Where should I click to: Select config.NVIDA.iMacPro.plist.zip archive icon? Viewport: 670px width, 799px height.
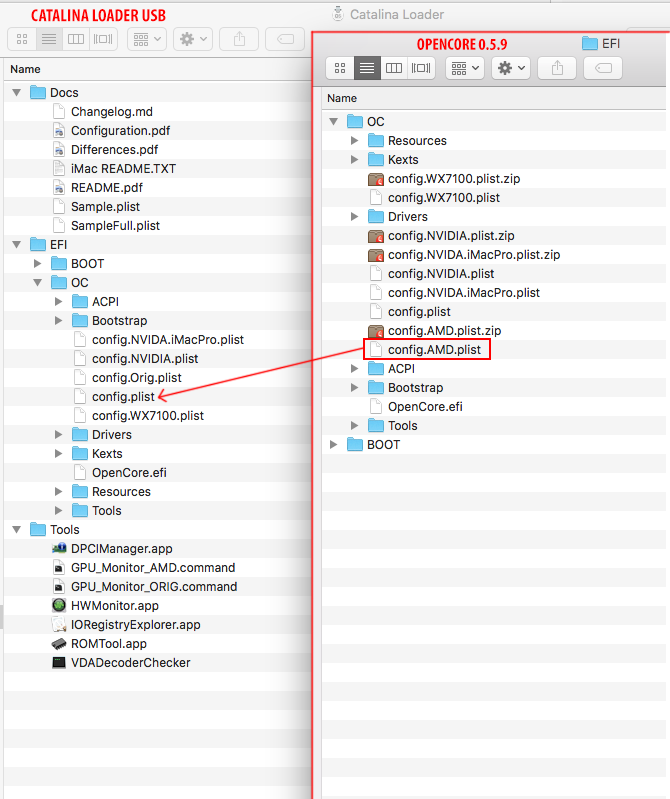click(x=376, y=255)
